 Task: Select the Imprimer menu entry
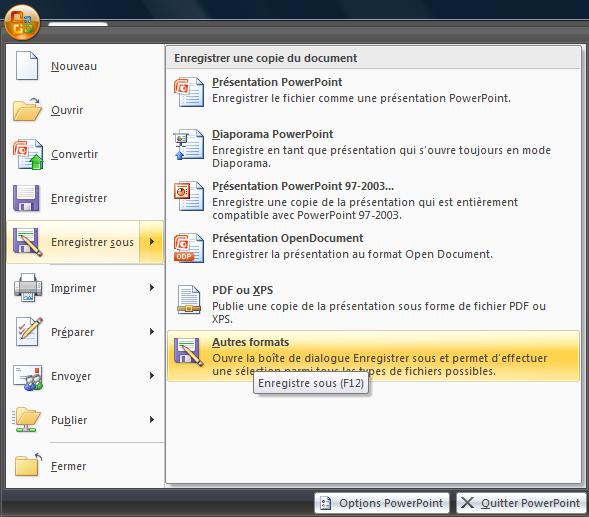pyautogui.click(x=85, y=288)
